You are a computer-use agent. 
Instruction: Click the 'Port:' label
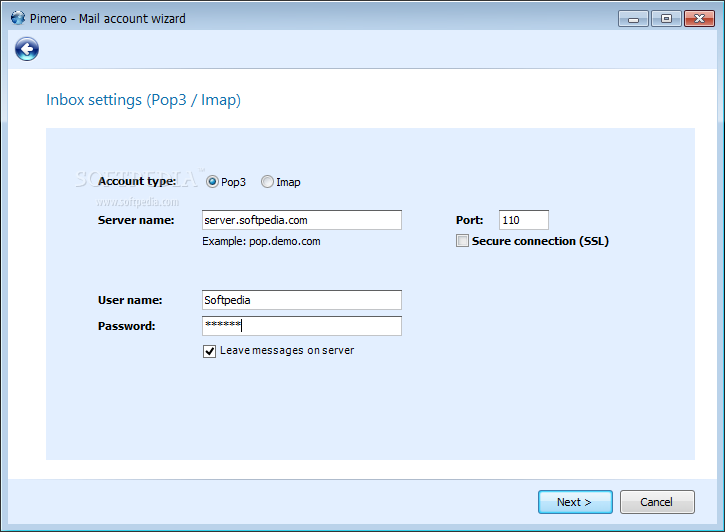click(x=469, y=220)
